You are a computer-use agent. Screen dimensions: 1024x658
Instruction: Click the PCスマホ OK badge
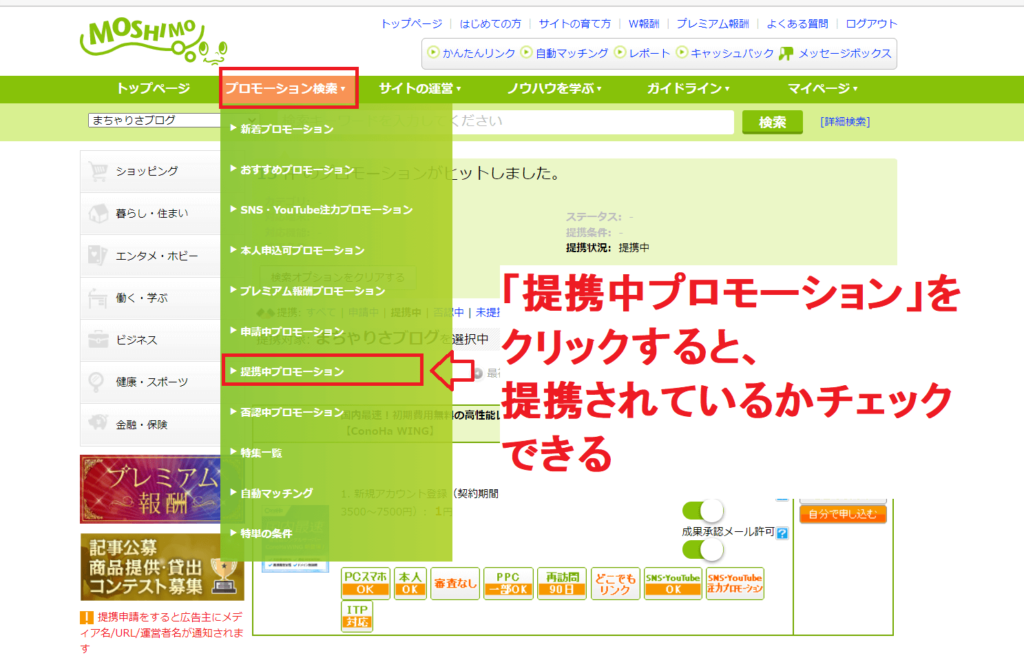(x=365, y=583)
